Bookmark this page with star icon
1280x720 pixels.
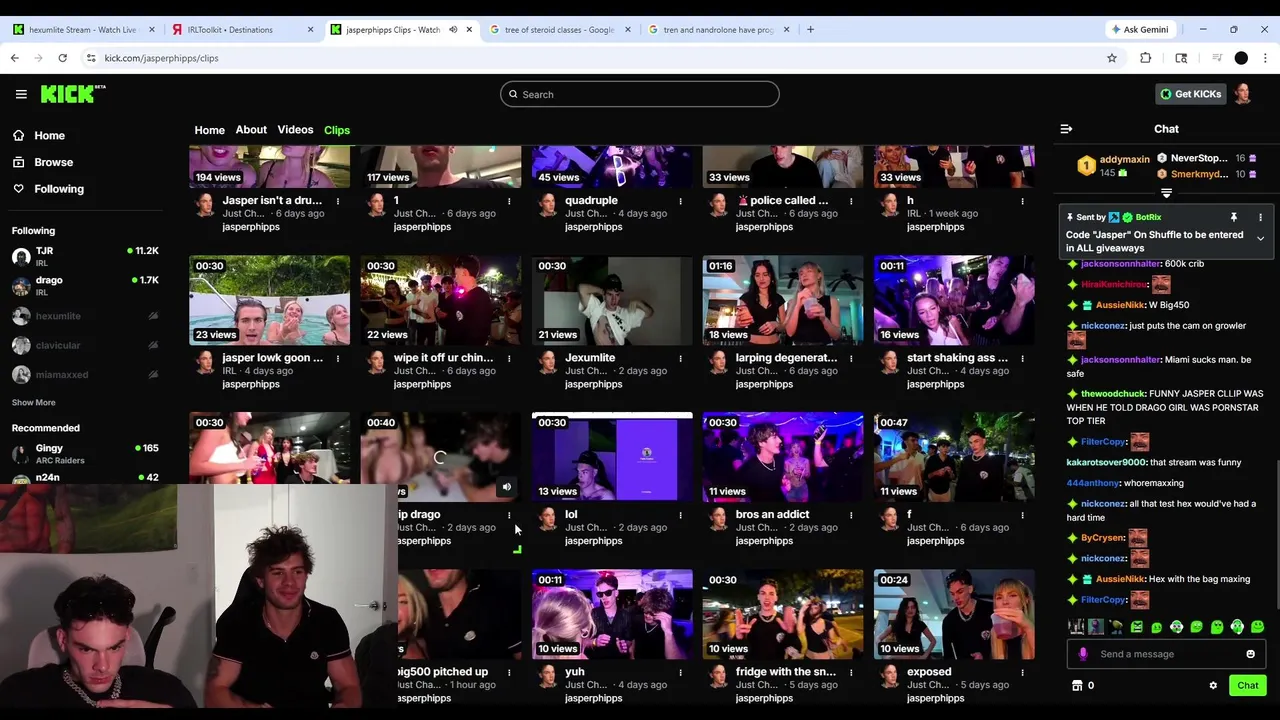[x=1111, y=58]
